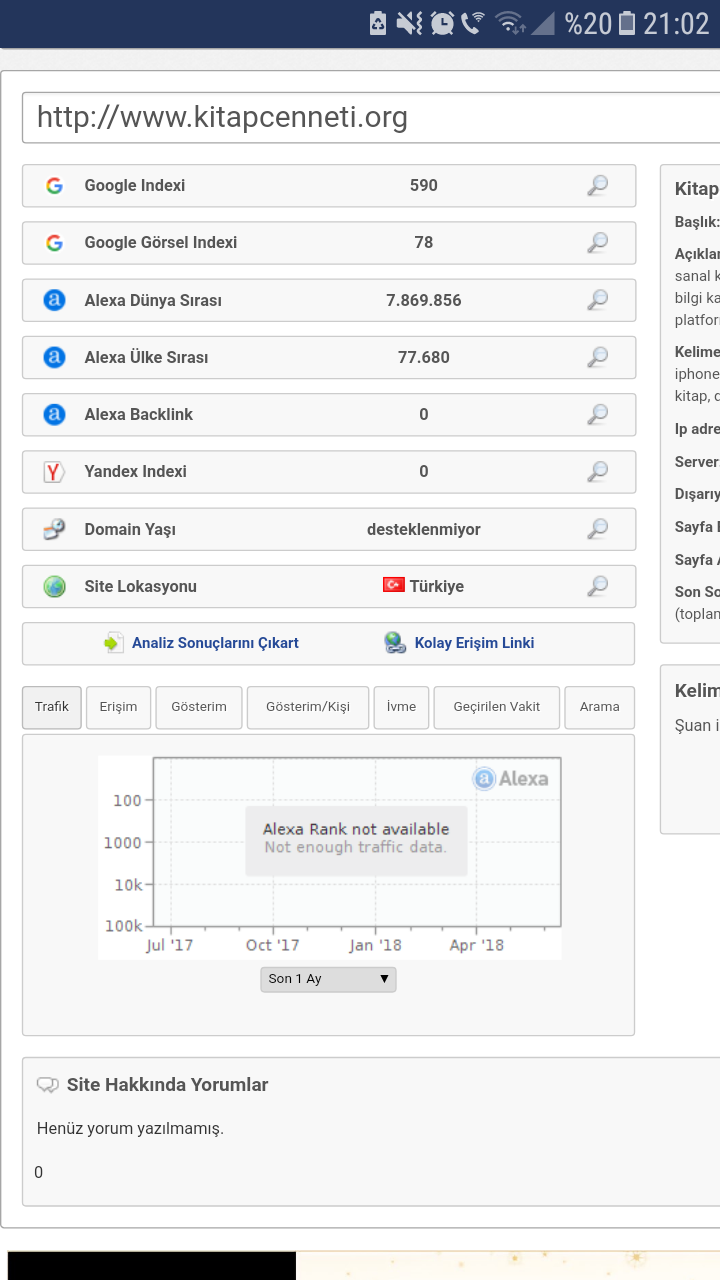Select the Trafik tab
This screenshot has width=720, height=1280.
pyautogui.click(x=52, y=707)
